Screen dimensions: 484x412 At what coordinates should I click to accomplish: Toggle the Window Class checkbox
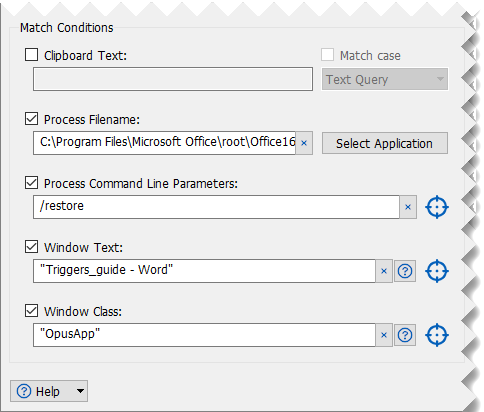pos(31,311)
